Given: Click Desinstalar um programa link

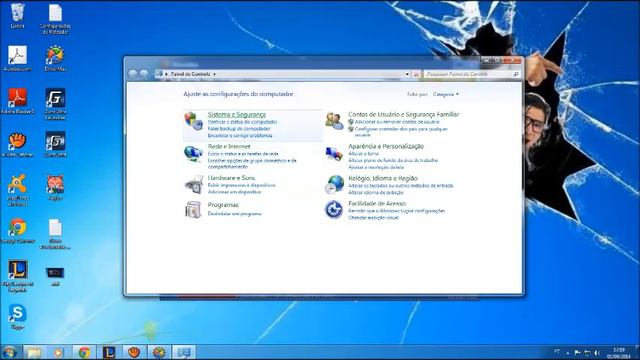Looking at the screenshot, I should tap(235, 214).
